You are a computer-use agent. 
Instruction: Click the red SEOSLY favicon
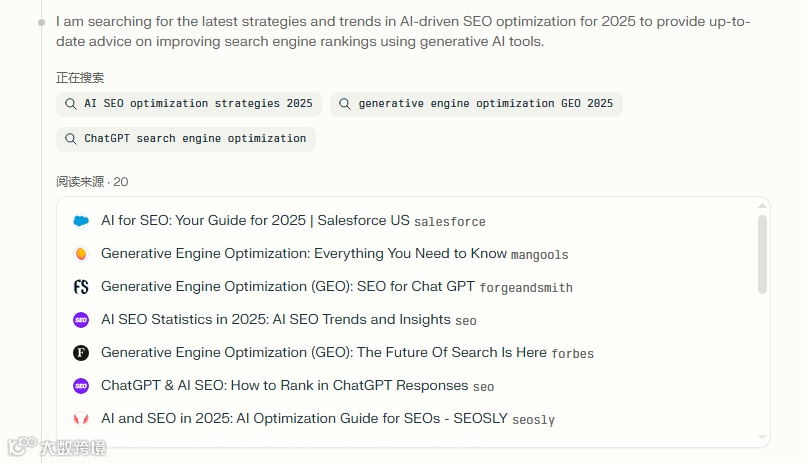81,419
